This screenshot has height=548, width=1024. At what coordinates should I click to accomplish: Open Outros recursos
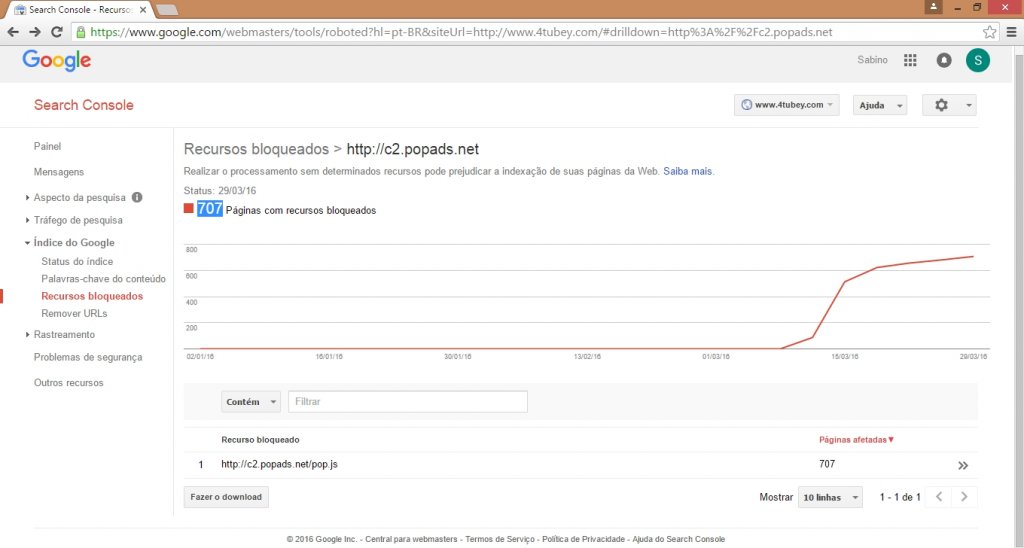pyautogui.click(x=69, y=383)
